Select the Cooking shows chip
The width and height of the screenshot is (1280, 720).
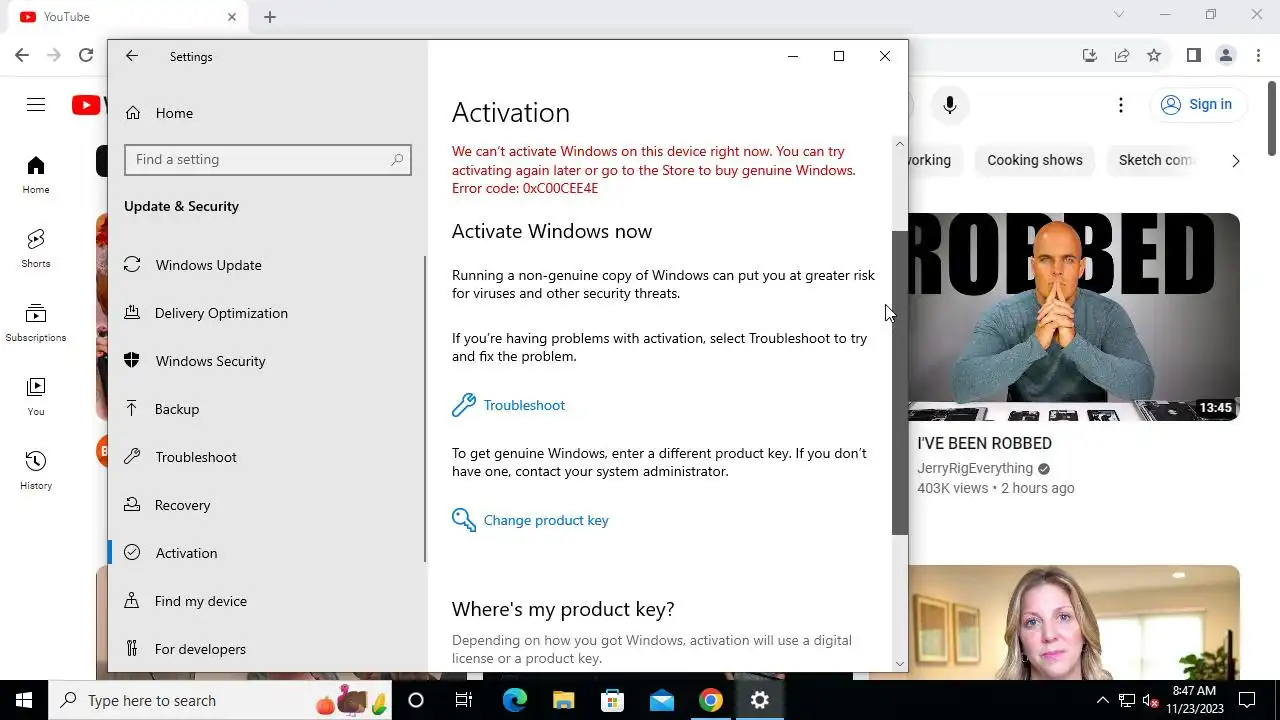tap(1035, 160)
